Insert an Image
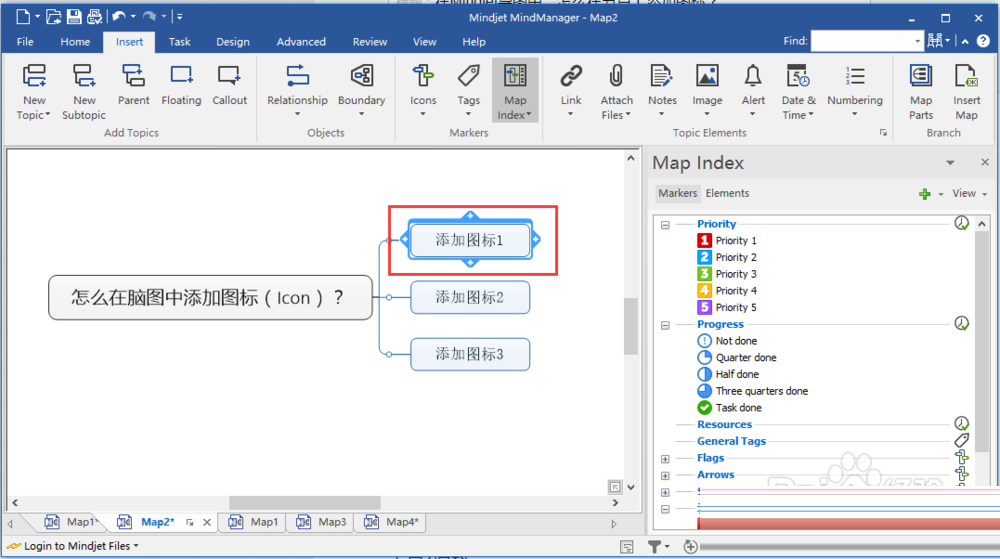This screenshot has height=559, width=1000. coord(707,90)
